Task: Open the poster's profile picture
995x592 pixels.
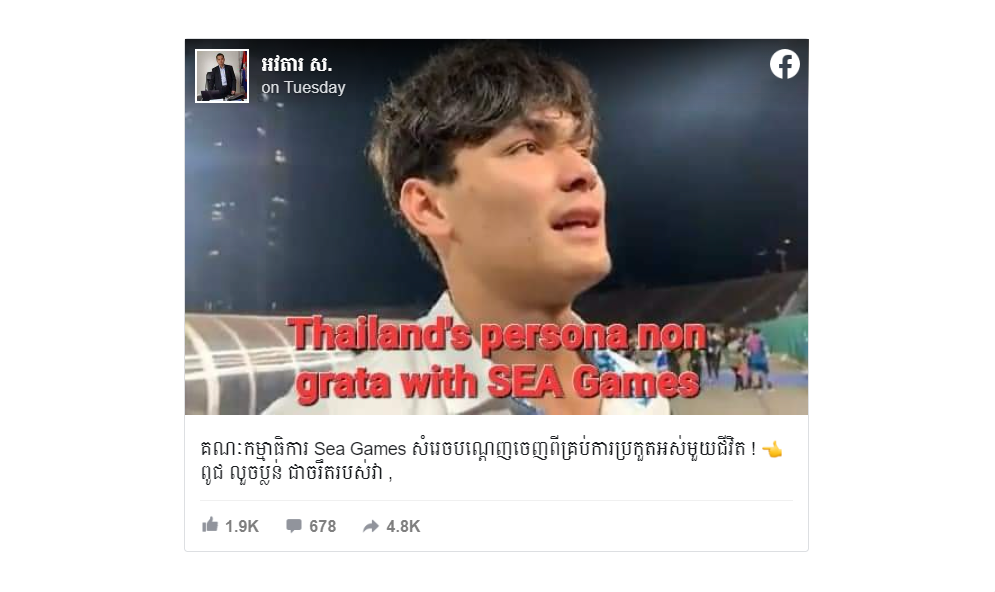Action: (222, 76)
